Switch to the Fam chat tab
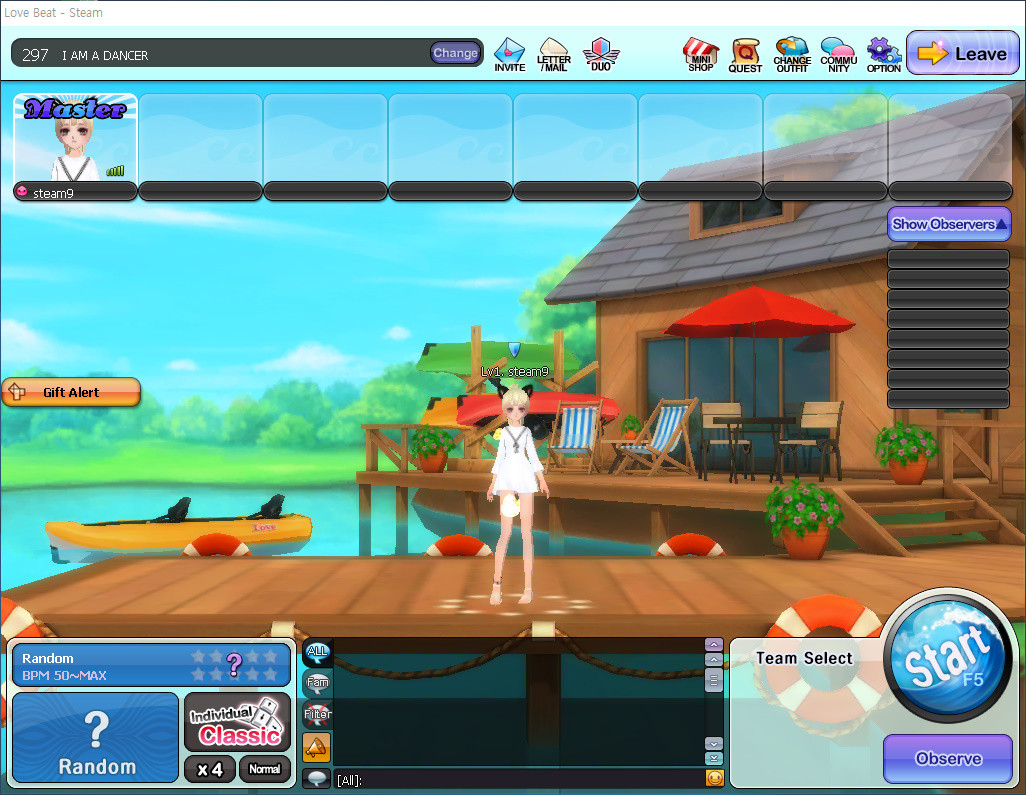1026x795 pixels. click(317, 683)
